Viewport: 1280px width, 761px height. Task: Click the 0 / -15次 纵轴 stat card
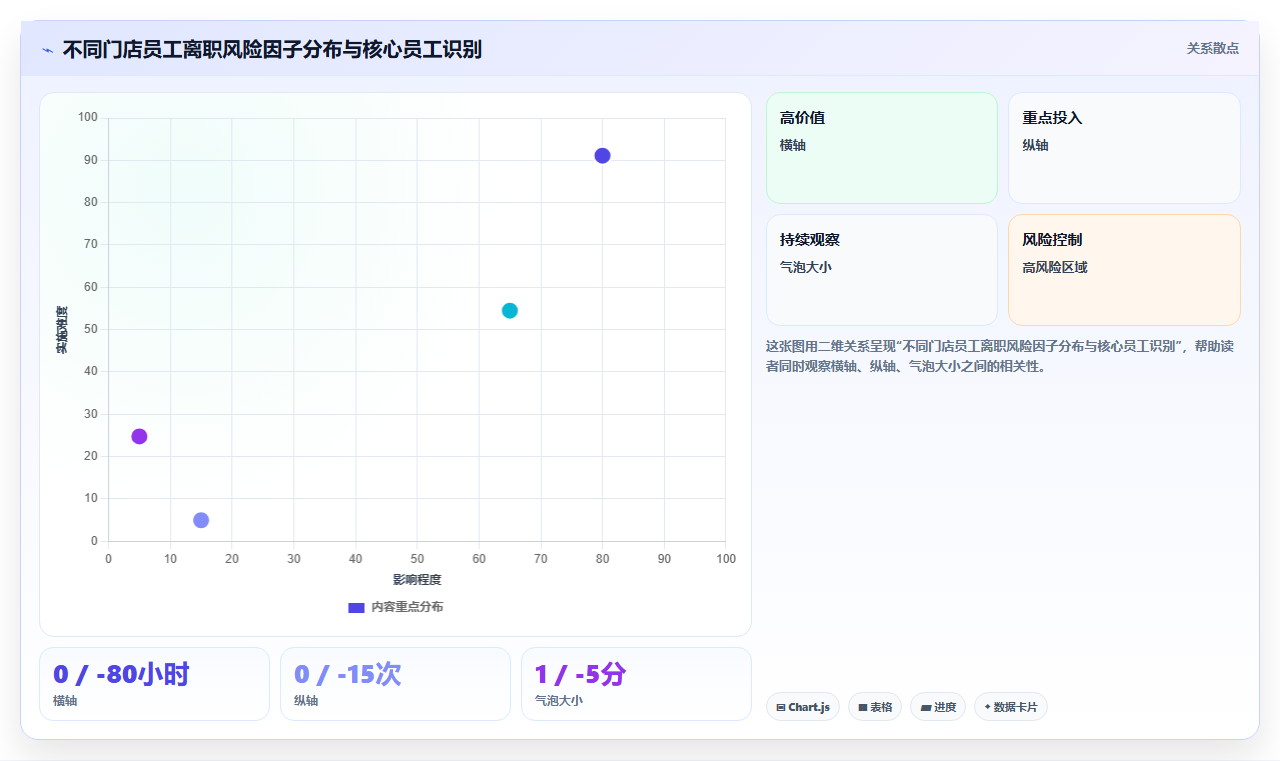(x=395, y=684)
